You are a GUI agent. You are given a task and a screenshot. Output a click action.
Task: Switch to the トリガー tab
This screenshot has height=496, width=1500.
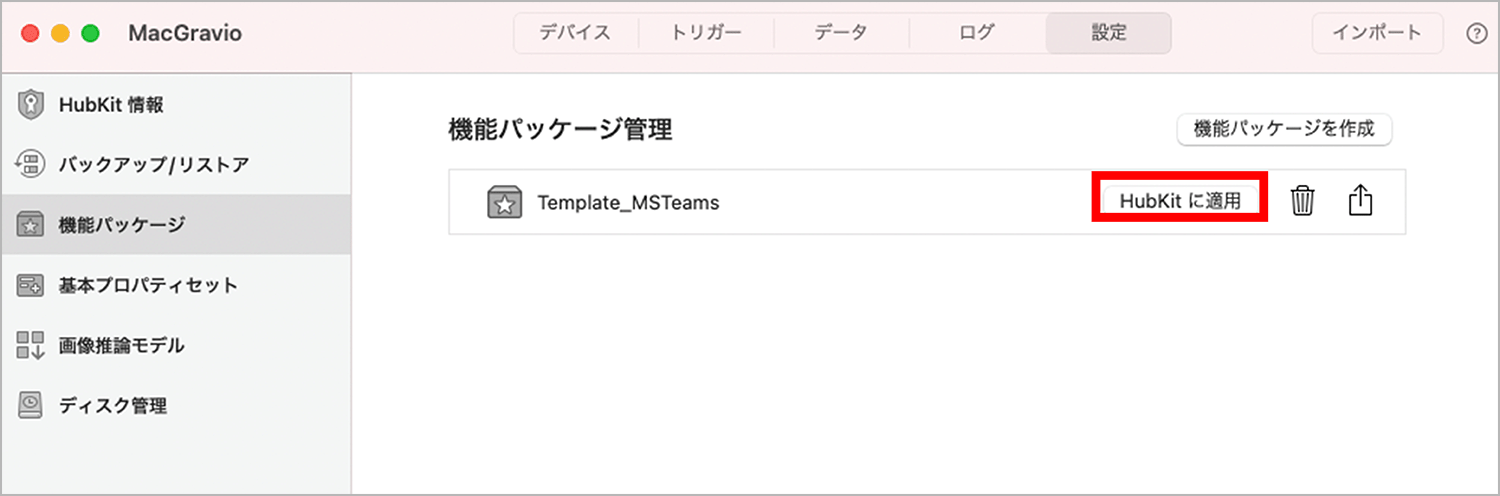tap(706, 33)
